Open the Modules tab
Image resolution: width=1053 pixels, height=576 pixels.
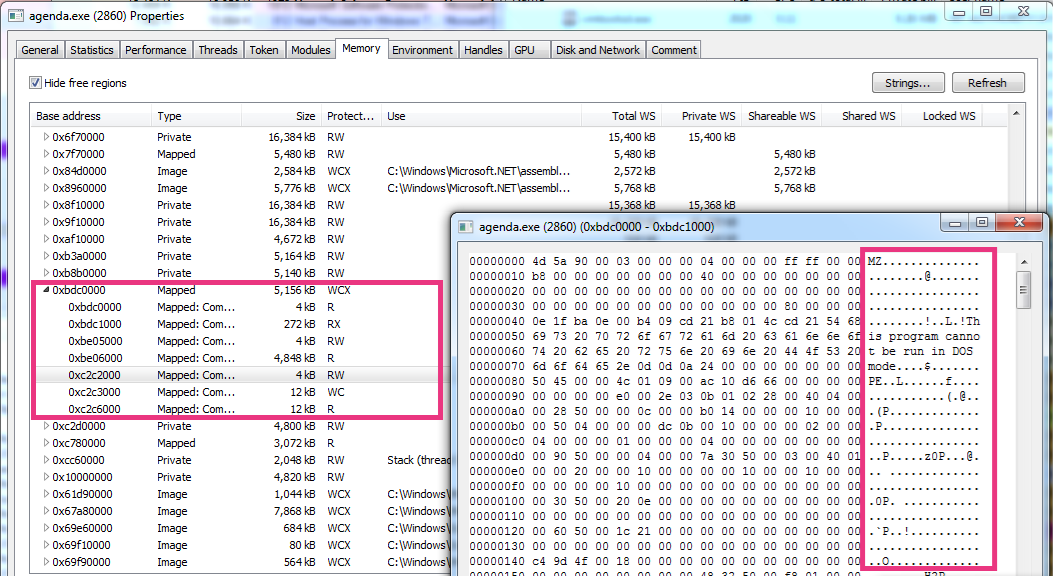tap(310, 50)
